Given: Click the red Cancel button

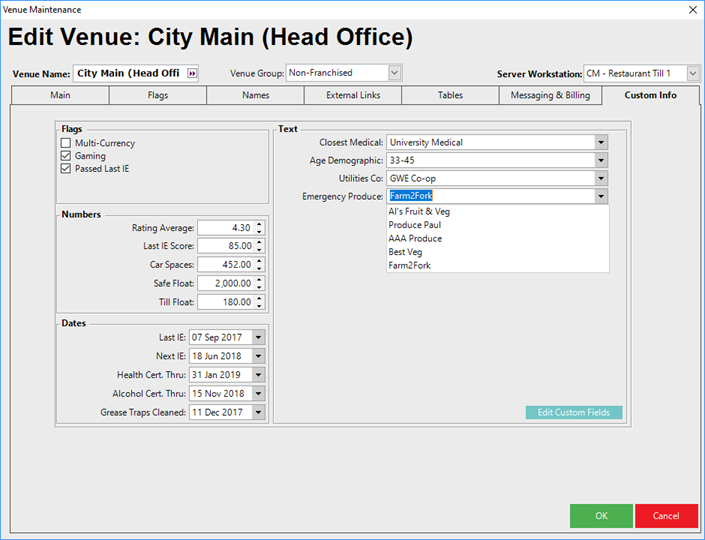Looking at the screenshot, I should (x=666, y=516).
